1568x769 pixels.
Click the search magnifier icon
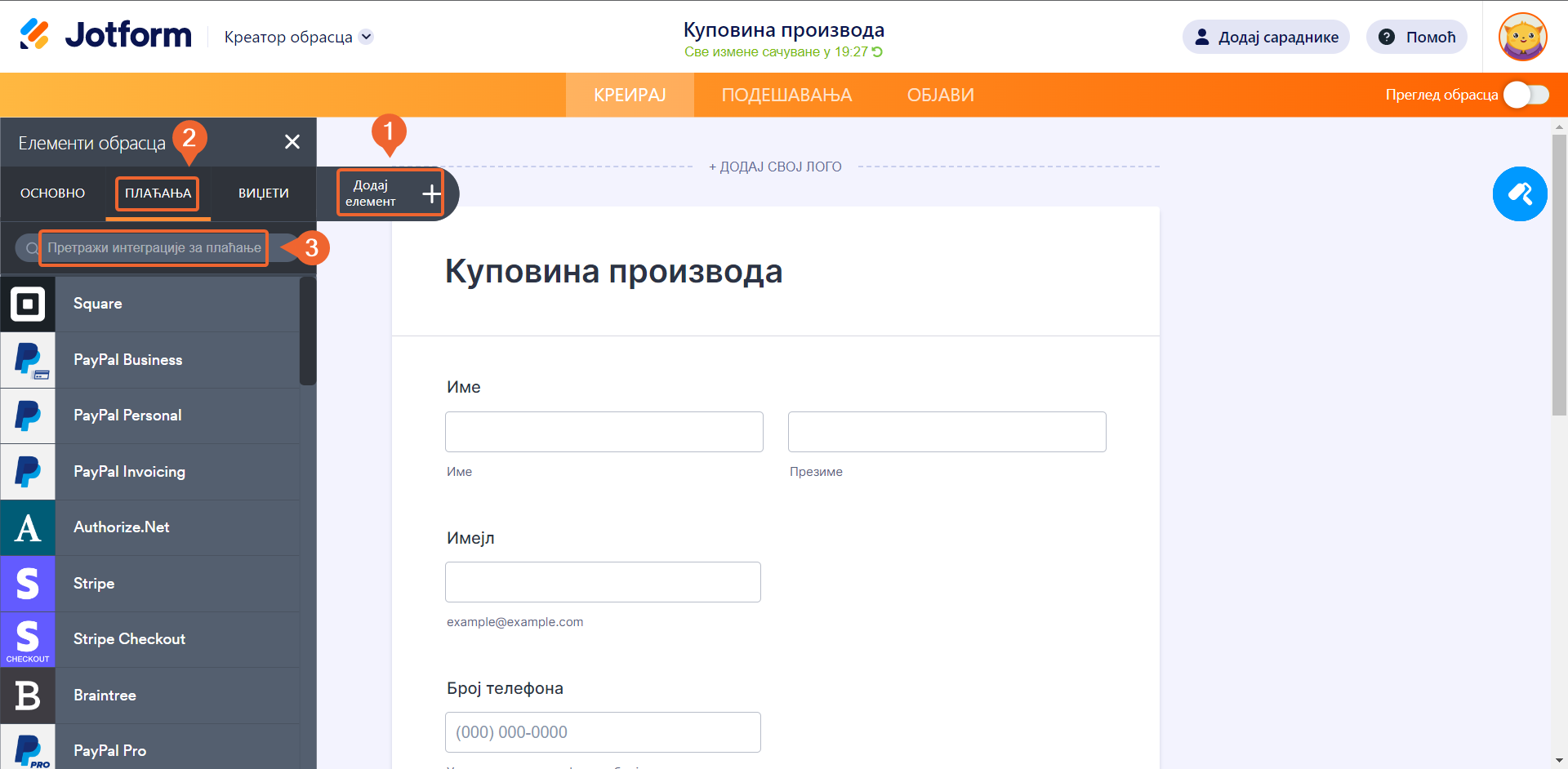click(x=31, y=248)
